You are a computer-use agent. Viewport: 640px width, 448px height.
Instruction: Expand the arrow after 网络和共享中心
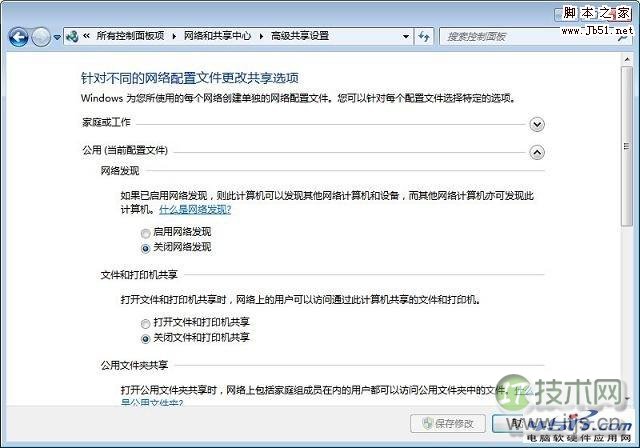[x=261, y=36]
